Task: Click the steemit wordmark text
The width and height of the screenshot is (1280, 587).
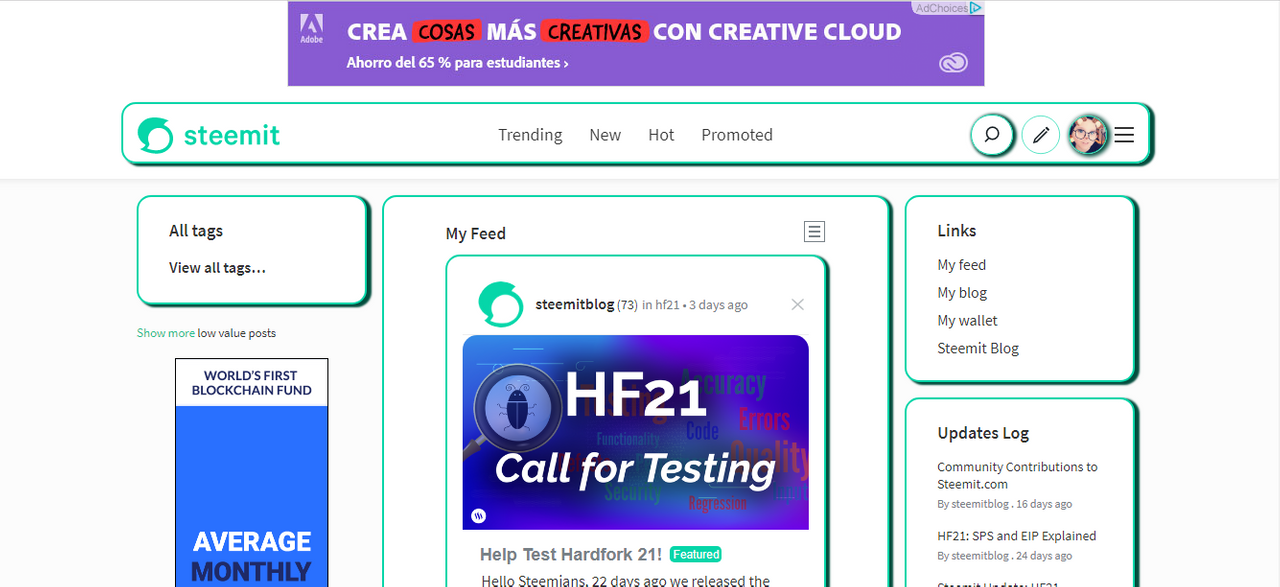Action: coord(232,135)
